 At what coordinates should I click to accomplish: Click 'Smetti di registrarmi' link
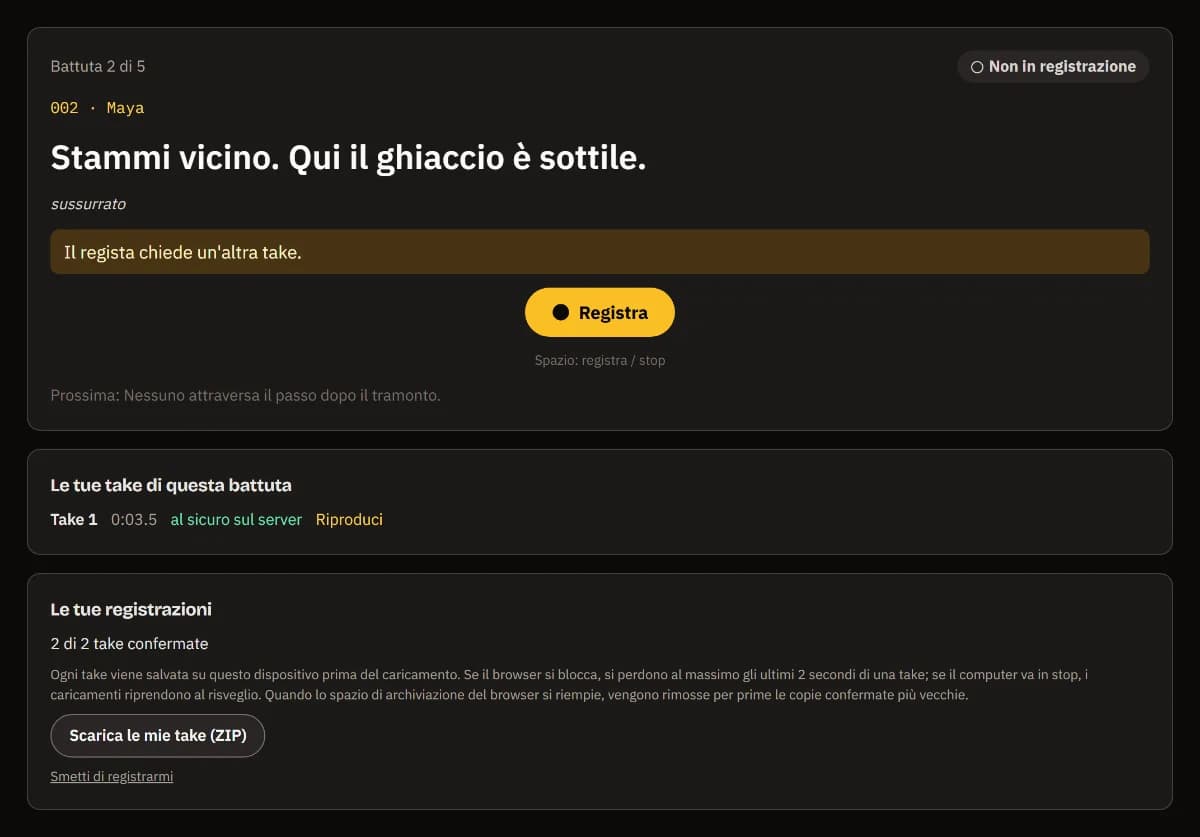(x=112, y=777)
